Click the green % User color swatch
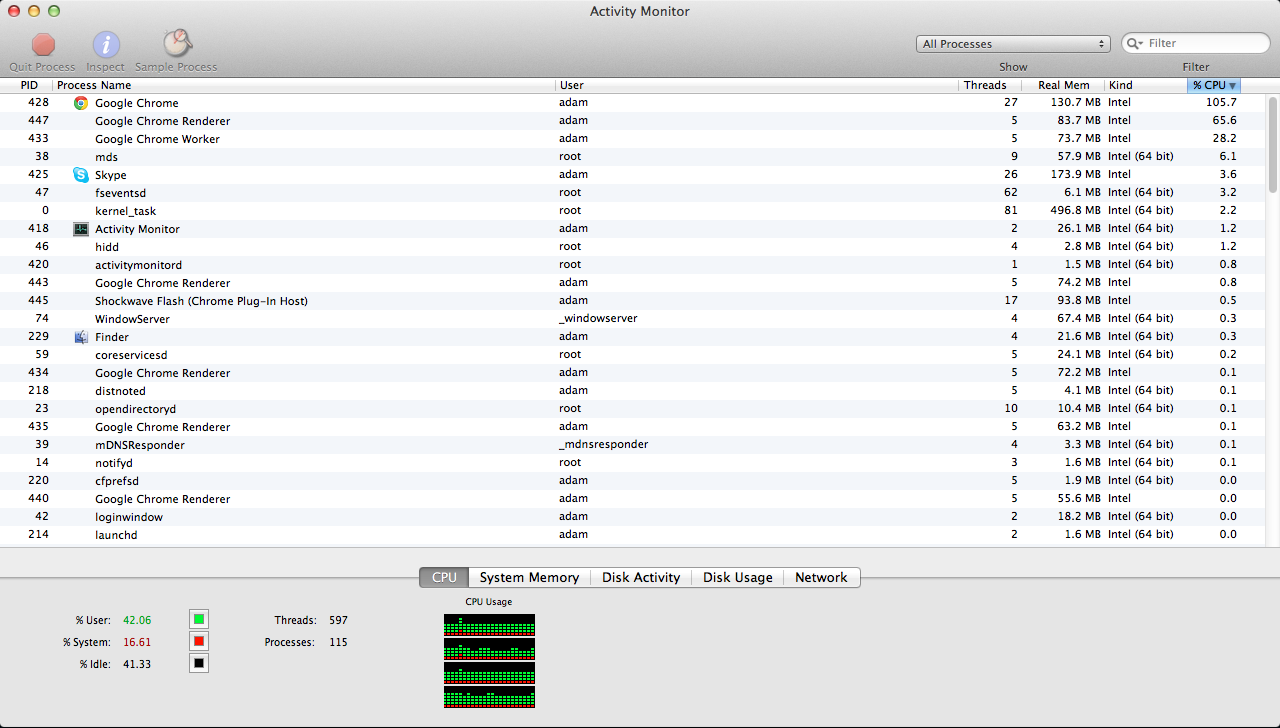 [199, 619]
